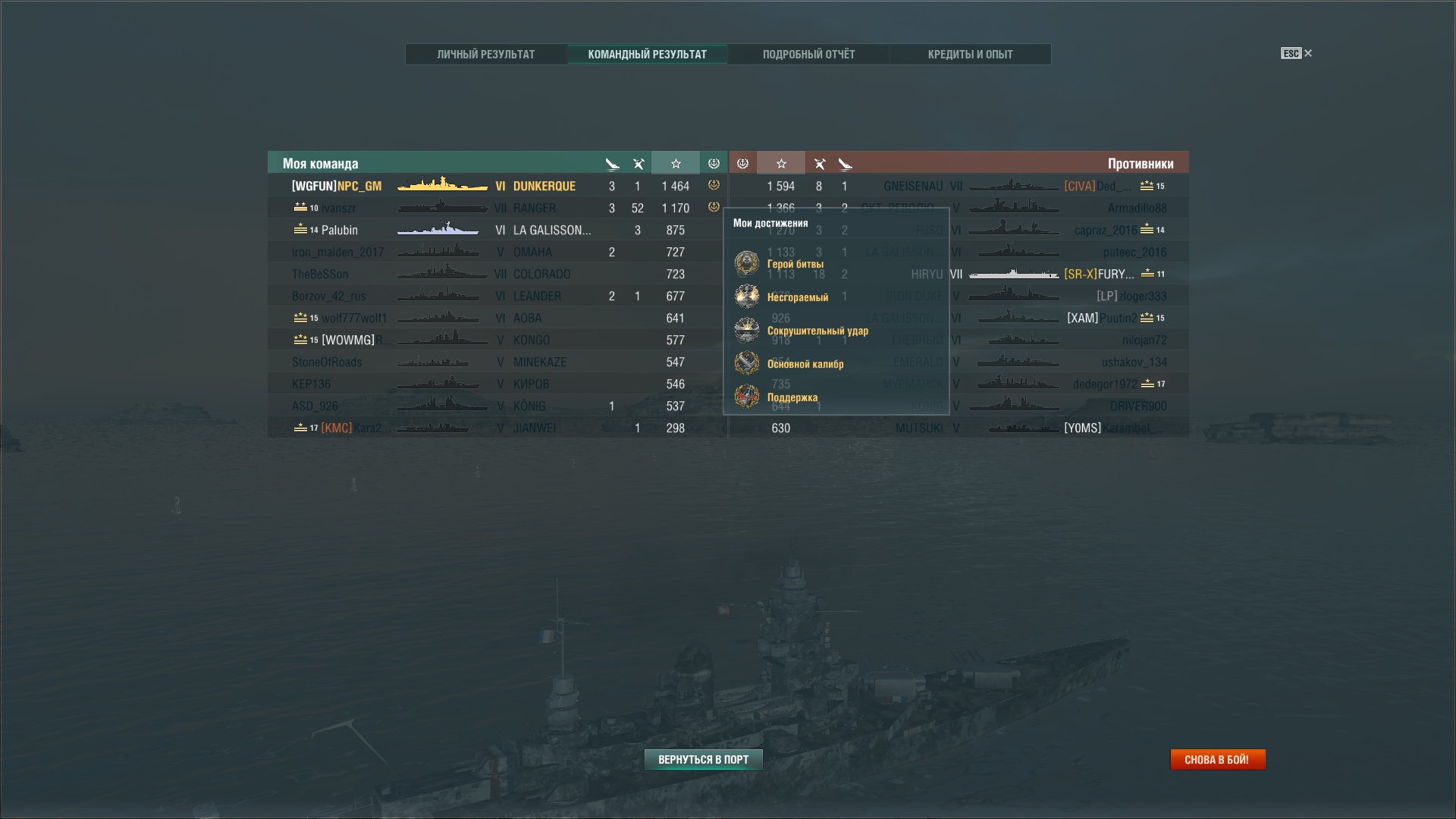Sort enemies by aircraft shot down icon
Viewport: 1456px width, 819px height.
[x=819, y=163]
